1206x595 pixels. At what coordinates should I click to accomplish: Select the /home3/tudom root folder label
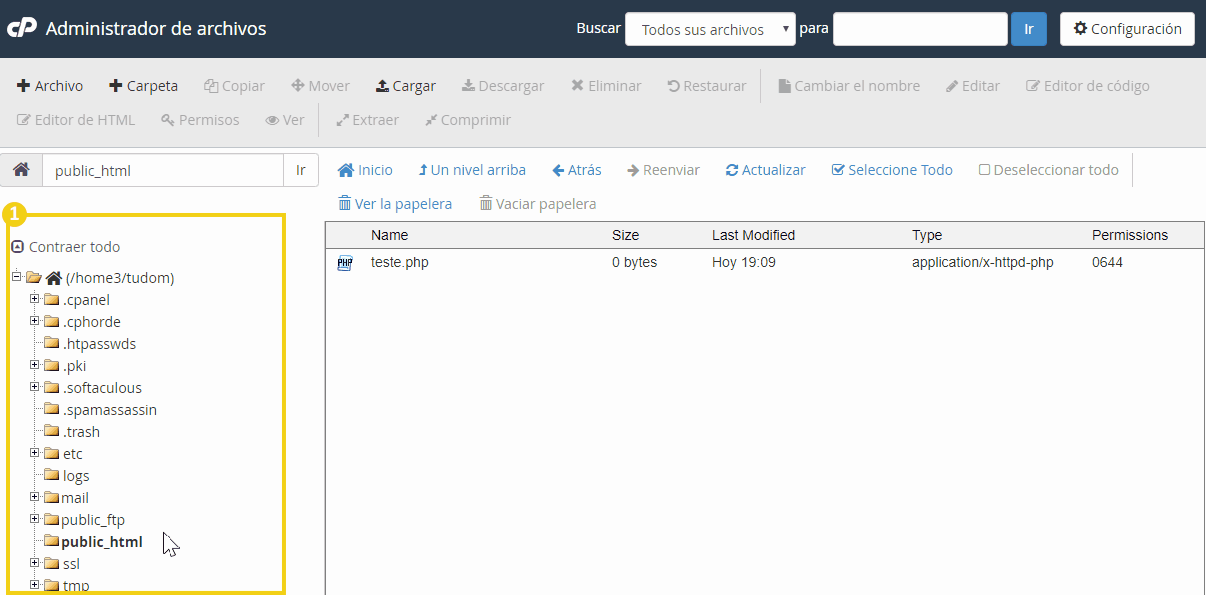click(x=120, y=278)
